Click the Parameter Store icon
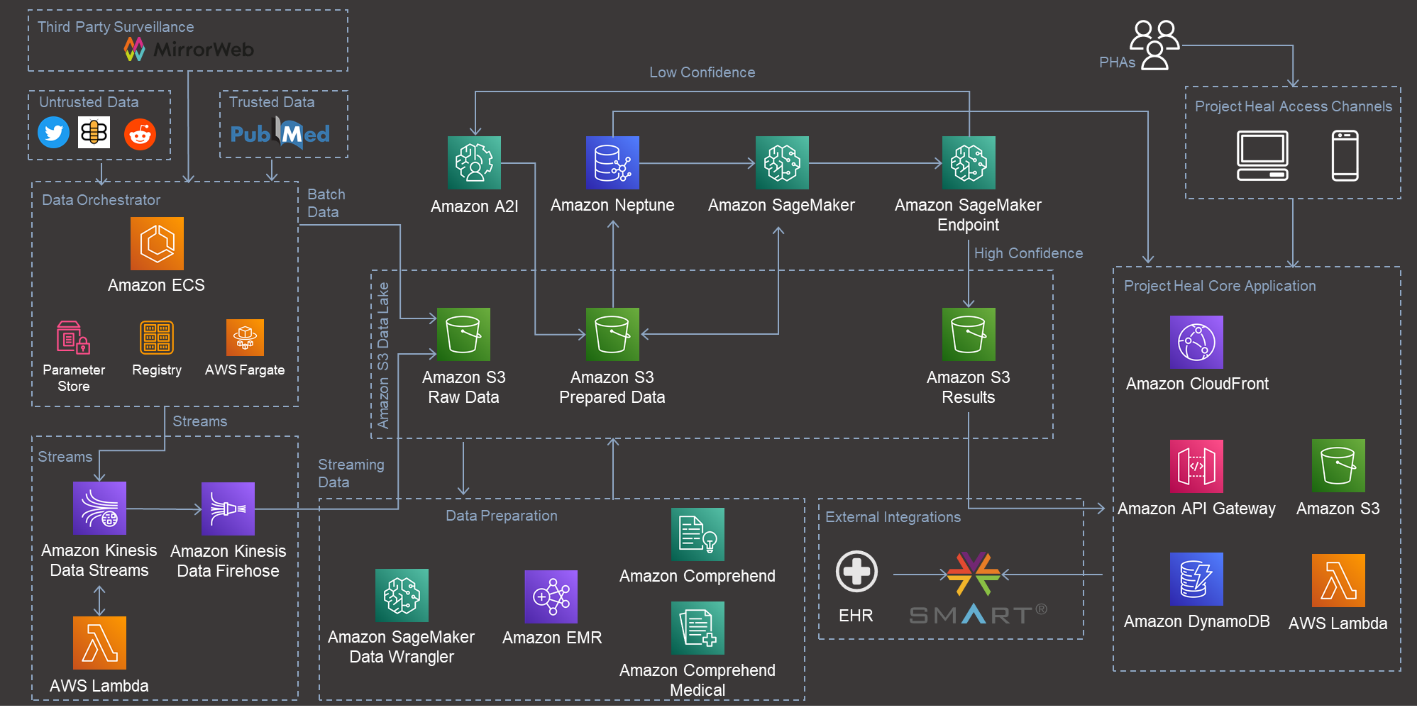Screen dimensions: 1417x710 pyautogui.click(x=73, y=339)
